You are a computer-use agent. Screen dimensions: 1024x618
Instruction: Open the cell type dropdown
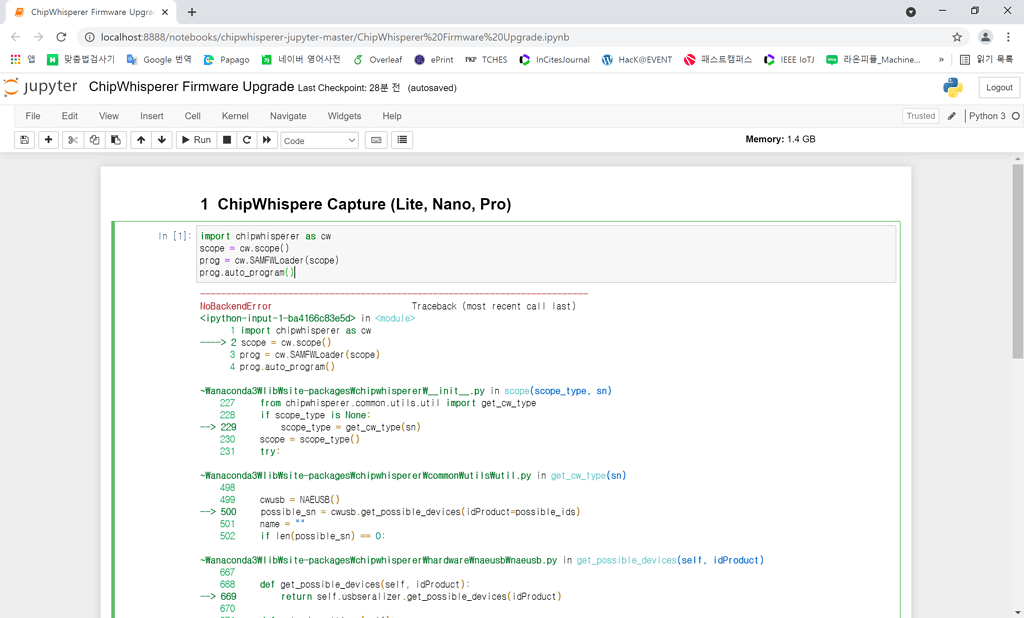pyautogui.click(x=317, y=140)
